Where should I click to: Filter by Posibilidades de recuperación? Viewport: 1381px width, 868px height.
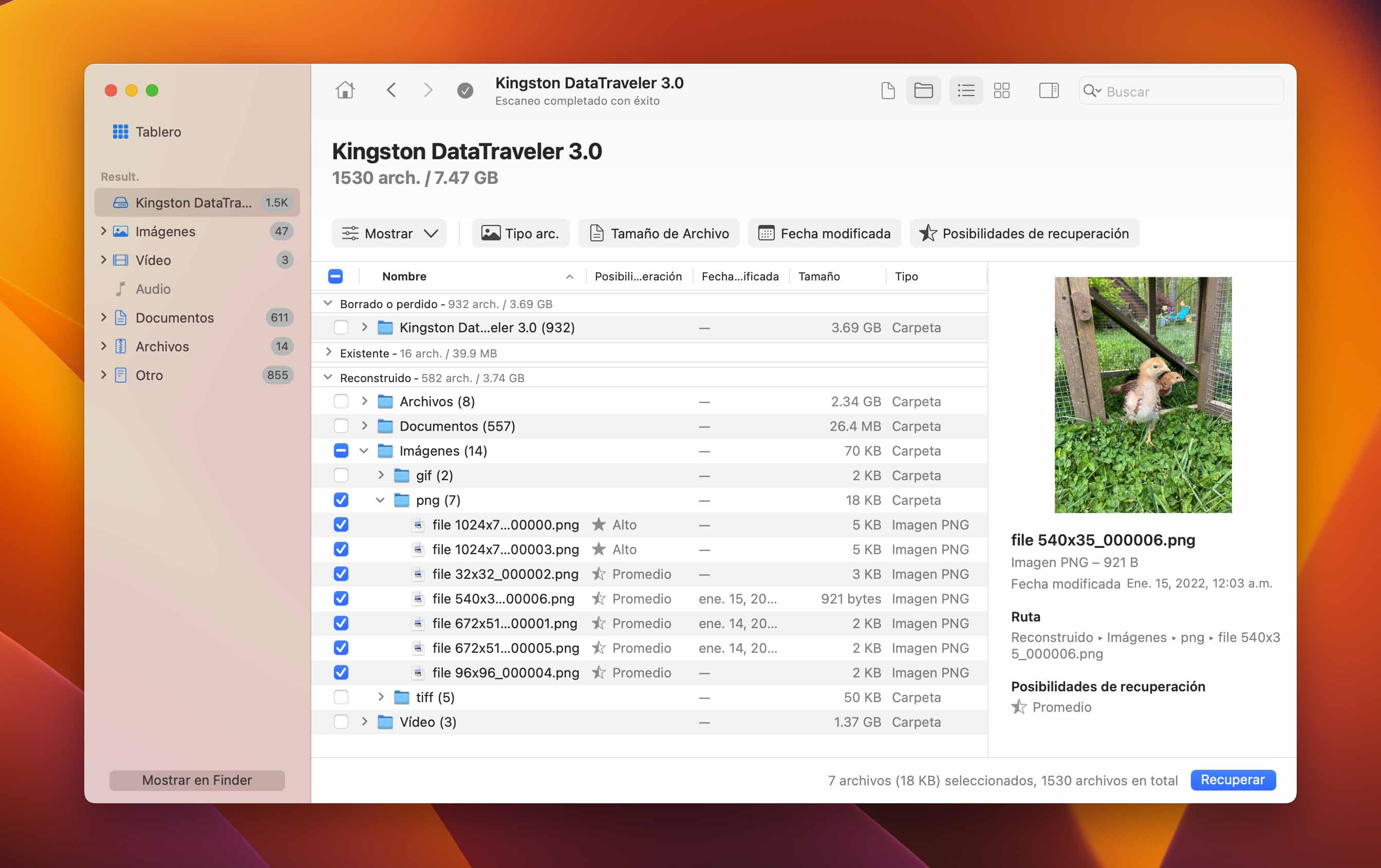pos(1024,233)
